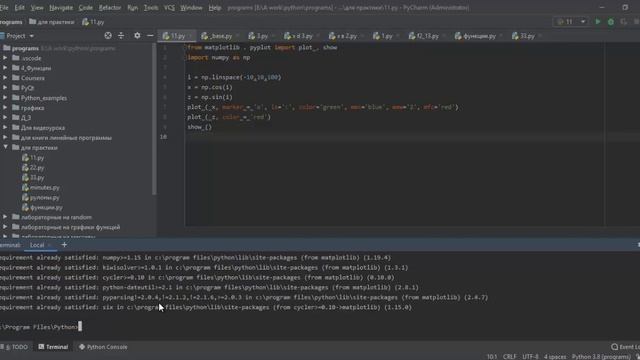Click the 'show_()' line in editor

pyautogui.click(x=200, y=127)
